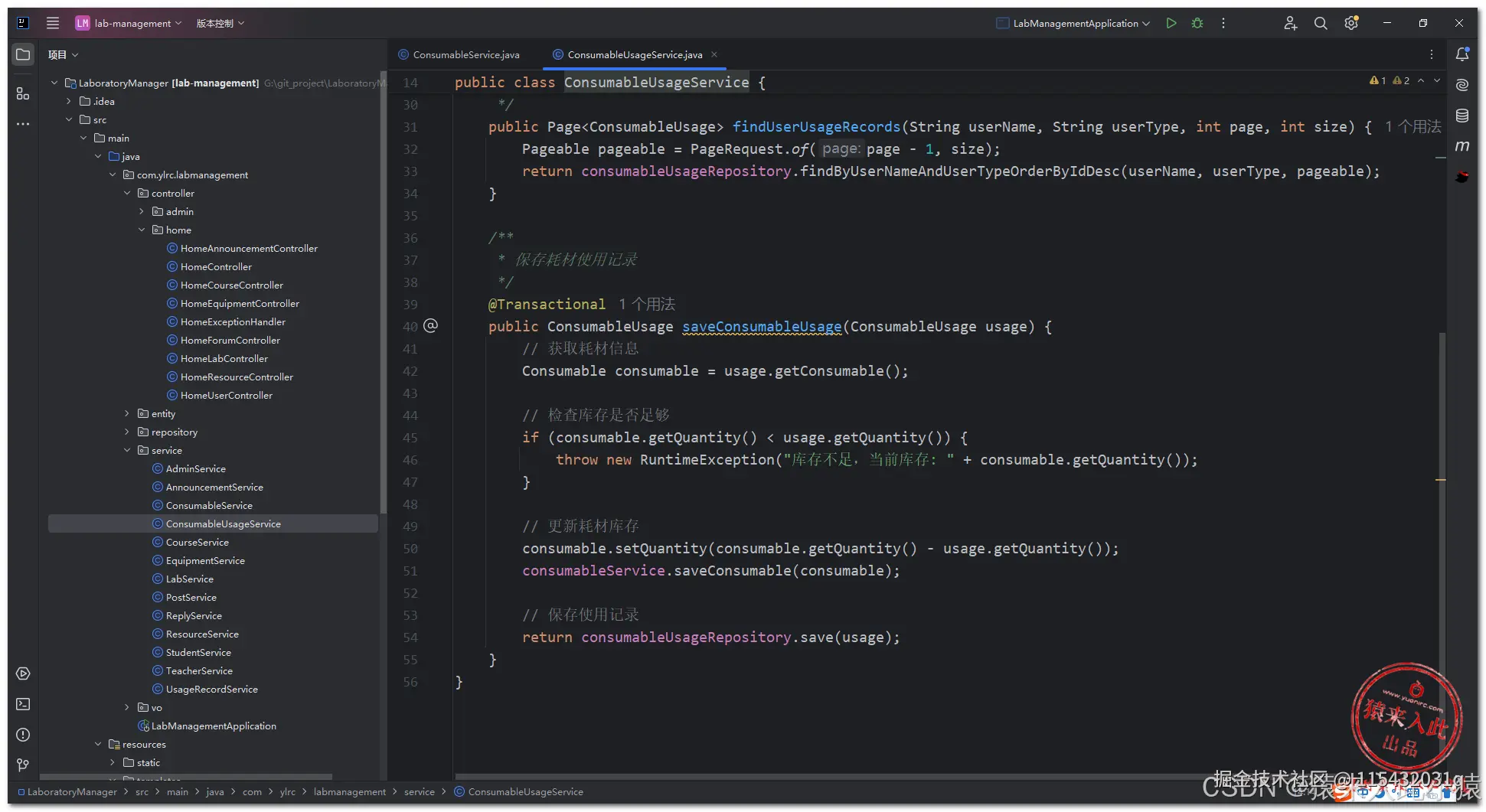
Task: Open the main hamburger menu
Action: (53, 23)
